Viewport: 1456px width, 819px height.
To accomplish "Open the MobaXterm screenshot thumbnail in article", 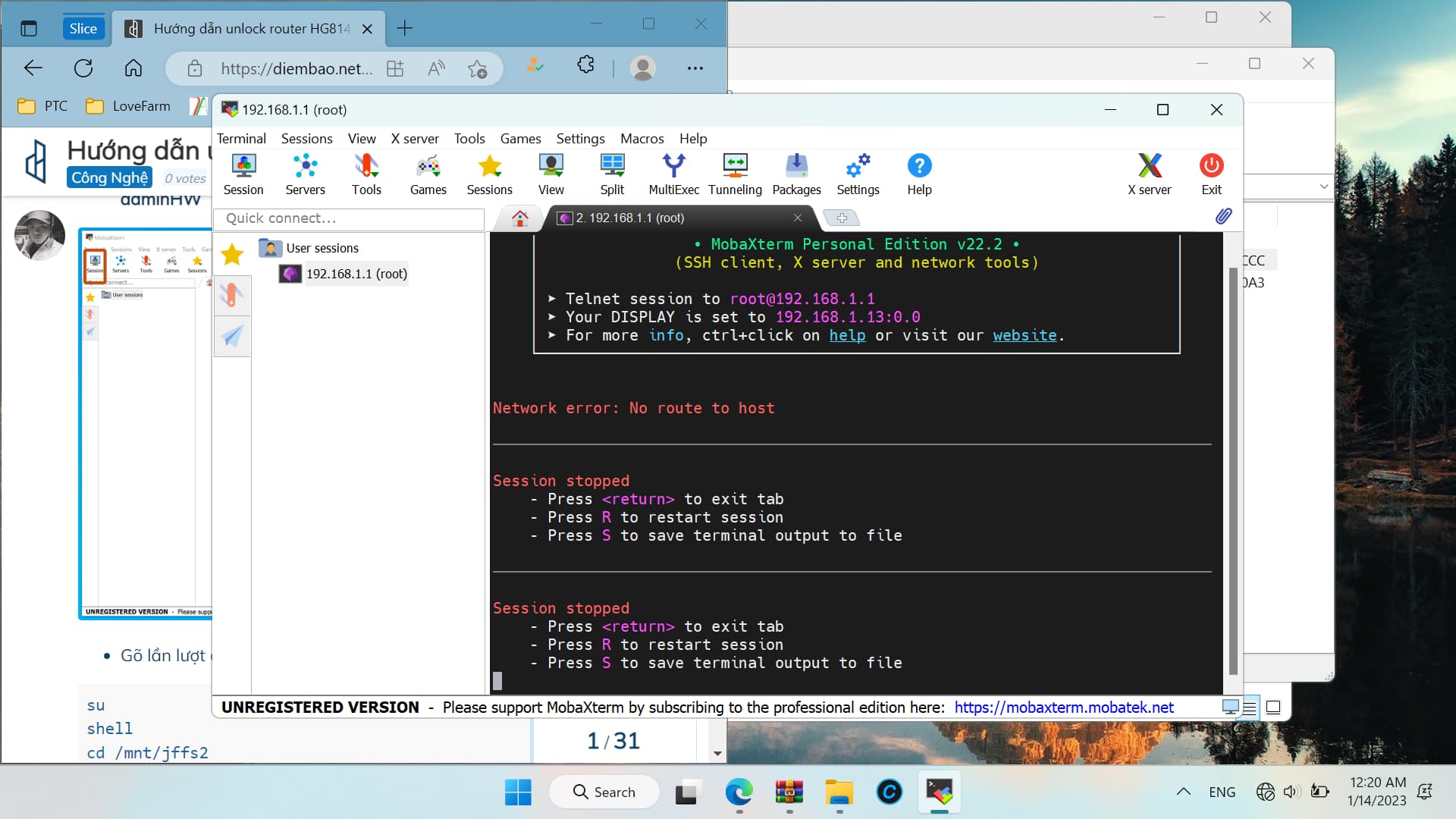I will tap(146, 423).
